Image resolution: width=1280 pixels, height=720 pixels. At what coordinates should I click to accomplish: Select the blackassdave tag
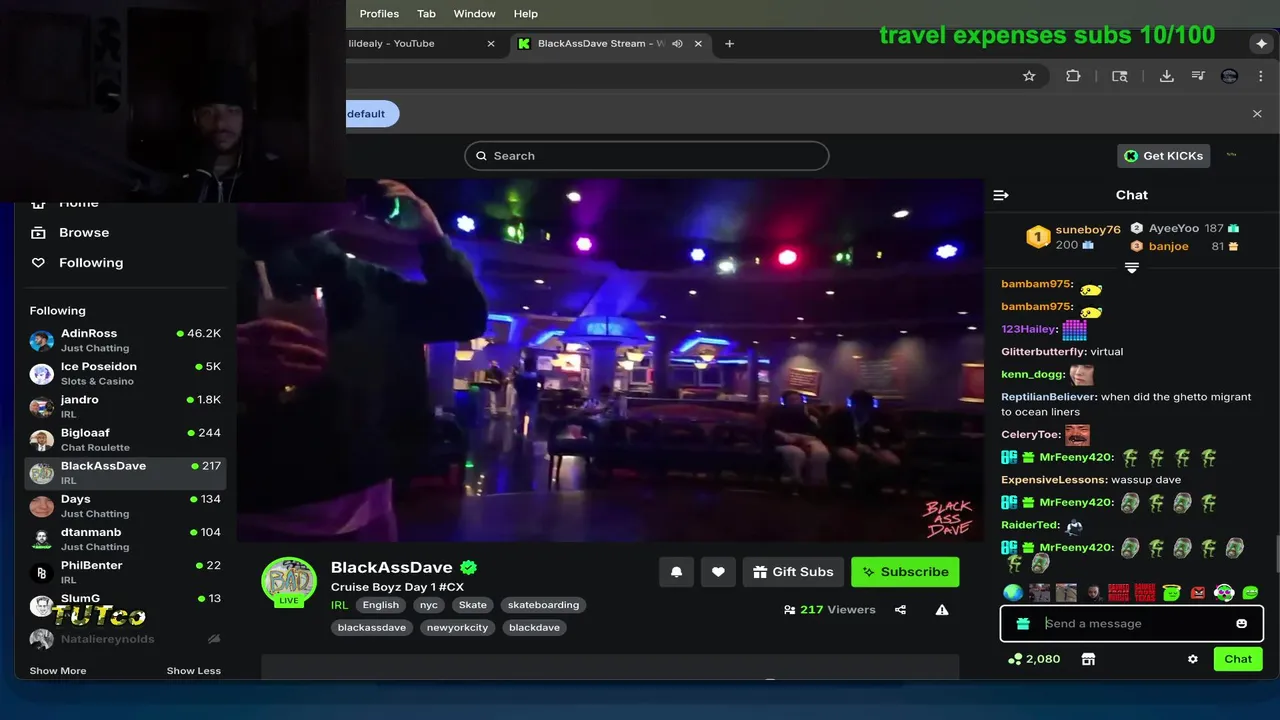(x=372, y=628)
